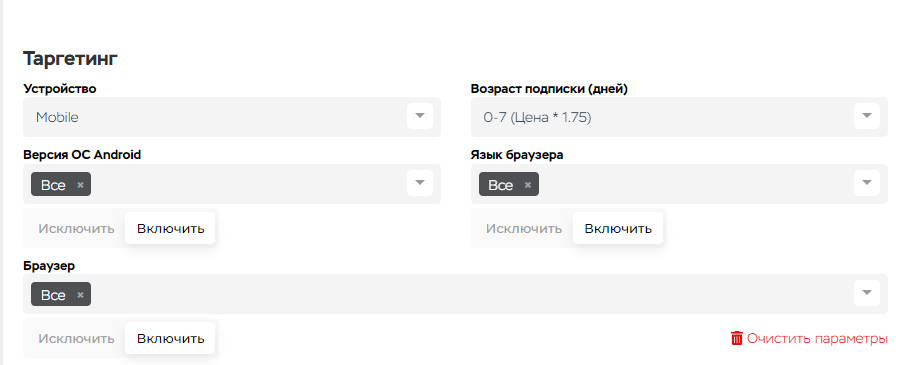Remove the 'Все' tag in Язык браузера
This screenshot has width=905, height=365.
pos(528,185)
